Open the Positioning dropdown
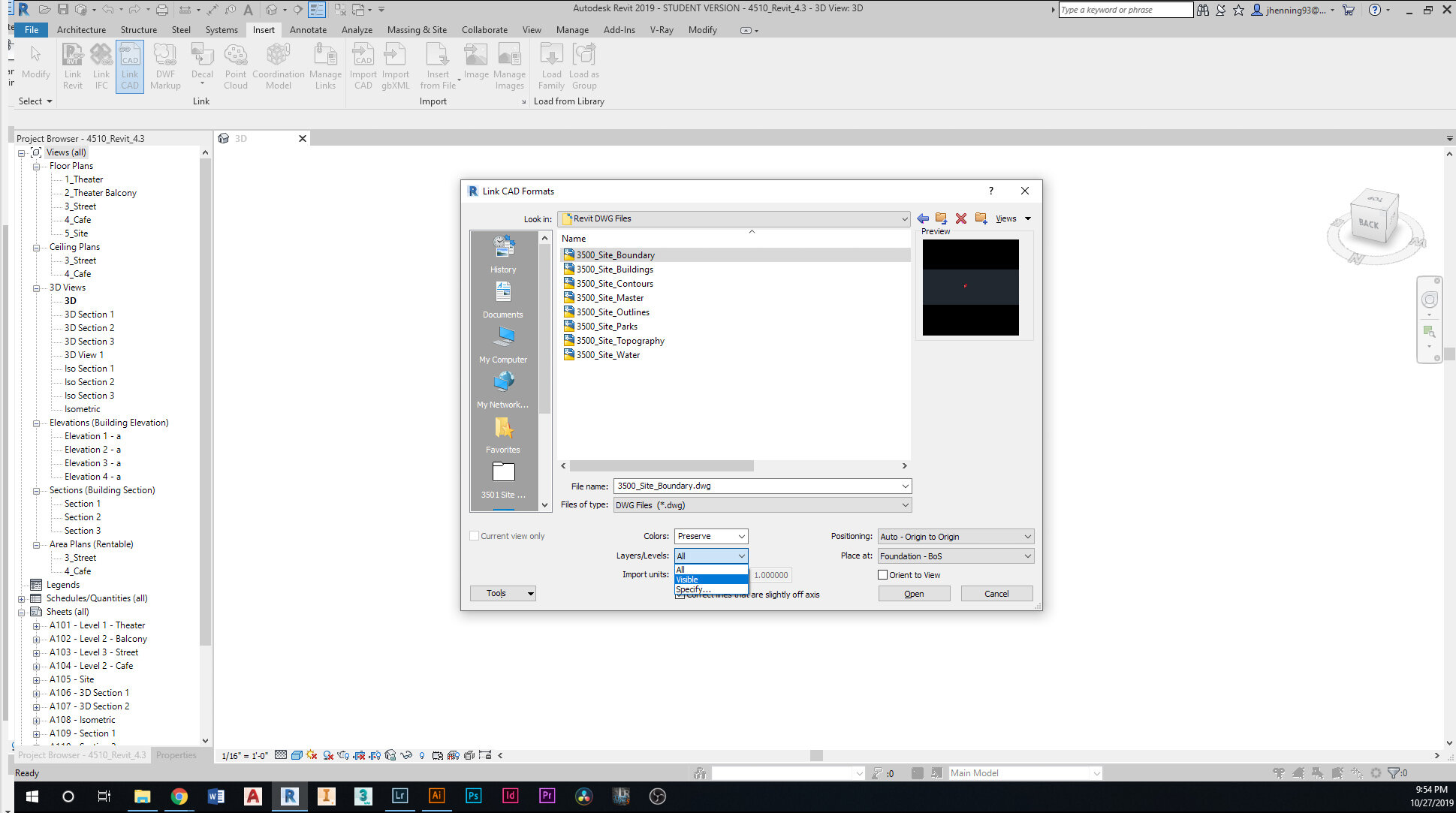The image size is (1456, 813). [954, 536]
